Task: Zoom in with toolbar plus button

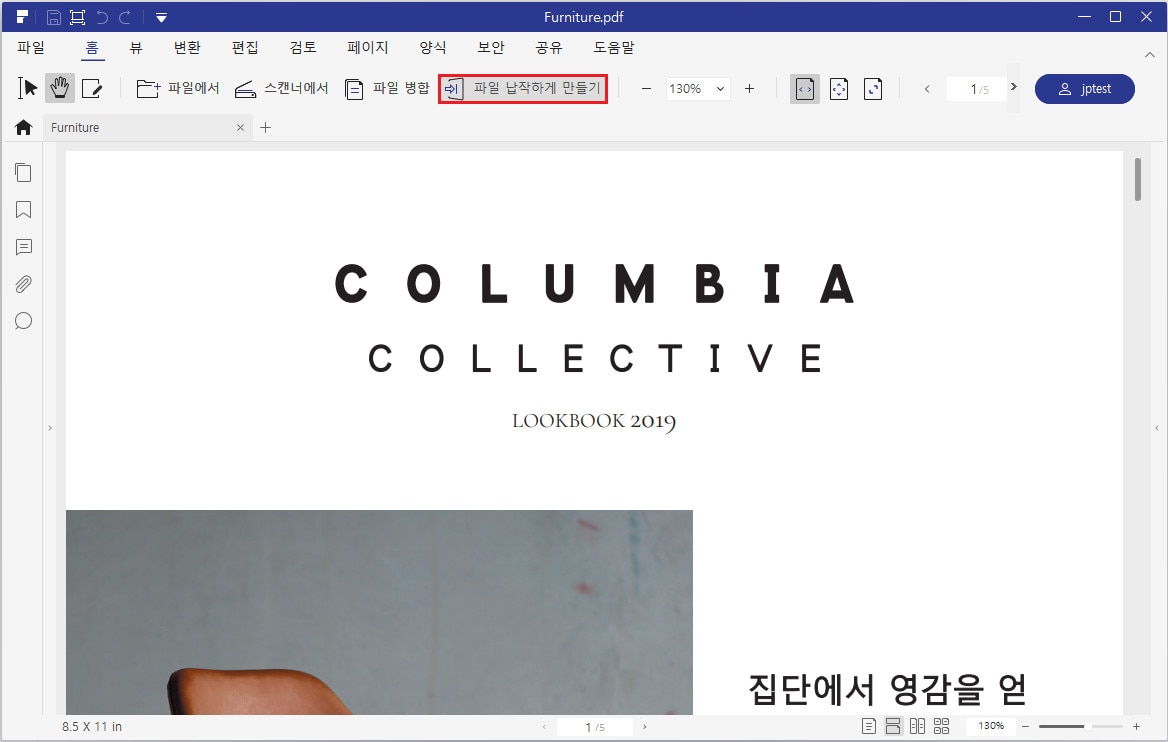Action: pyautogui.click(x=749, y=89)
